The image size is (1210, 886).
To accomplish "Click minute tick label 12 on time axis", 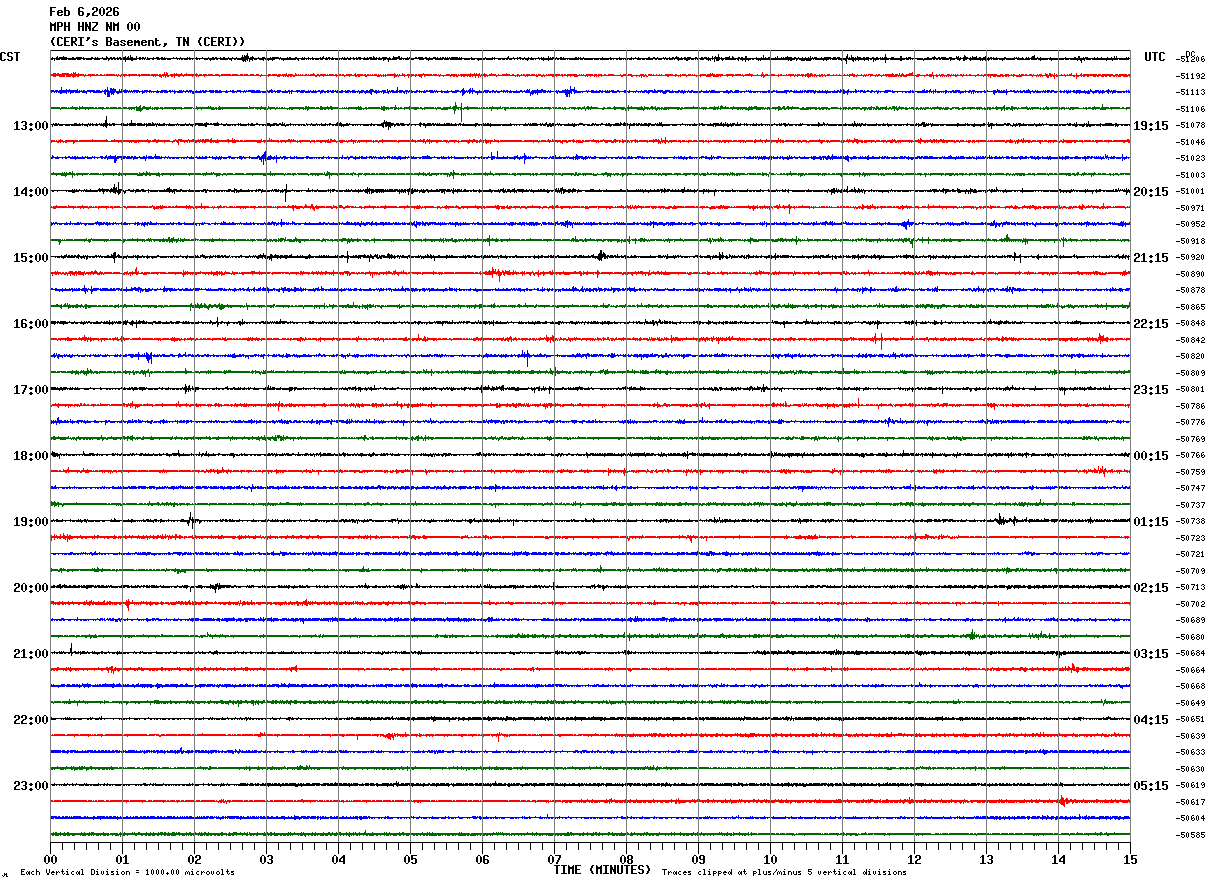I will [x=914, y=859].
